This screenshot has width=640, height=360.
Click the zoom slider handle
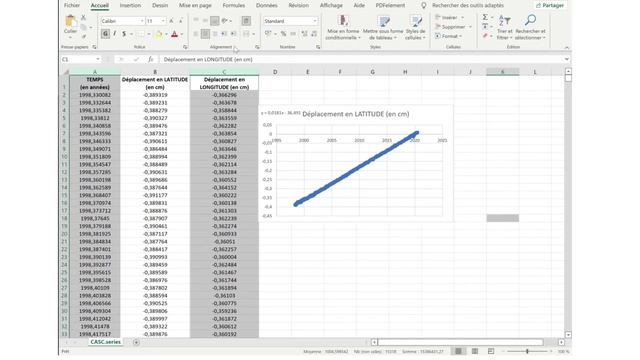527,351
